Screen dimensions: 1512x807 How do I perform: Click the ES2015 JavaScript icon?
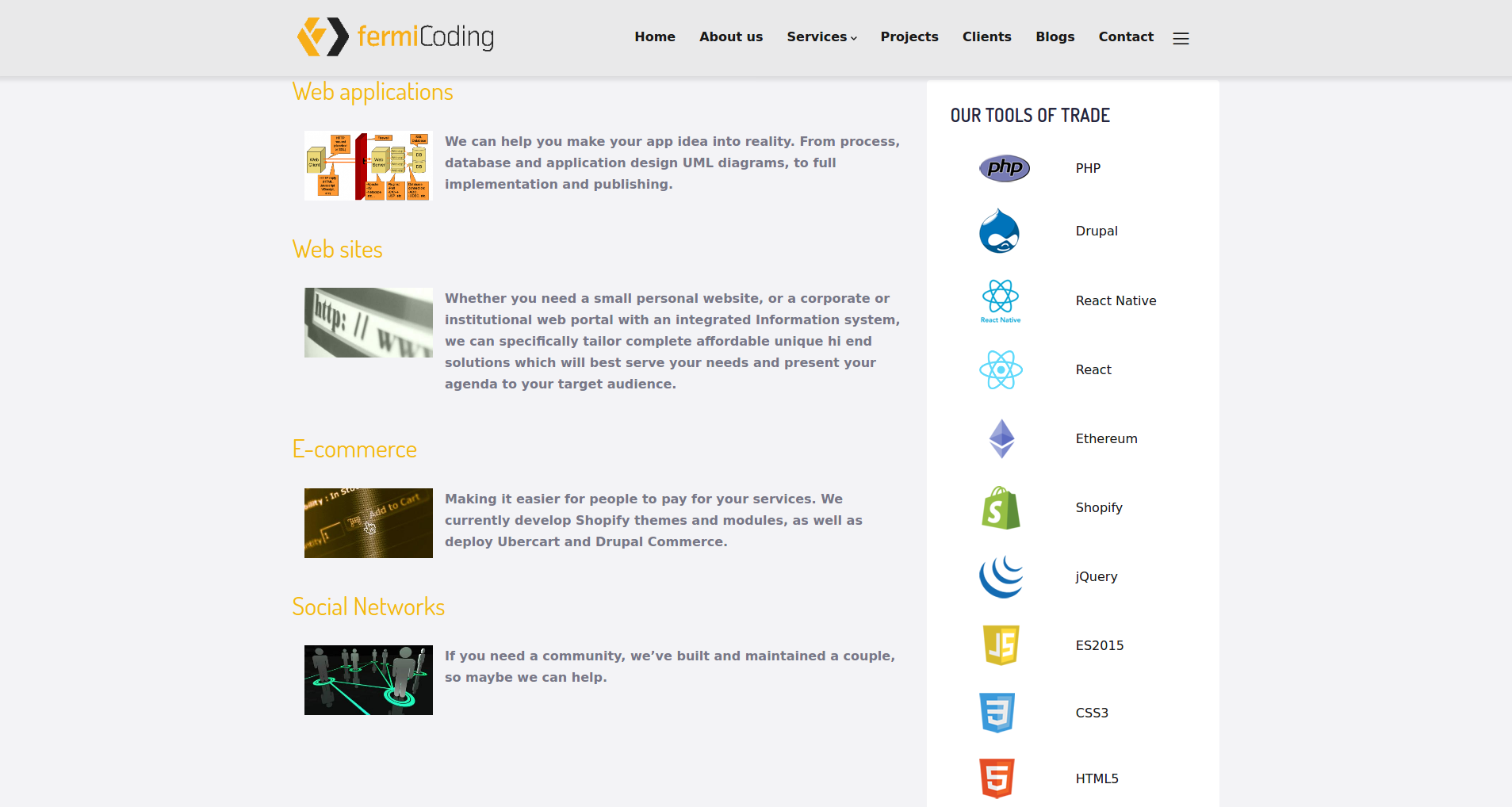1000,644
